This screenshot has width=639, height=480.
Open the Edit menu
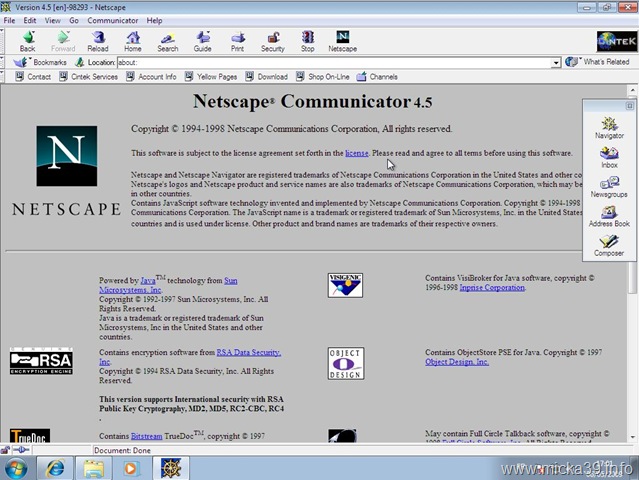pos(30,20)
